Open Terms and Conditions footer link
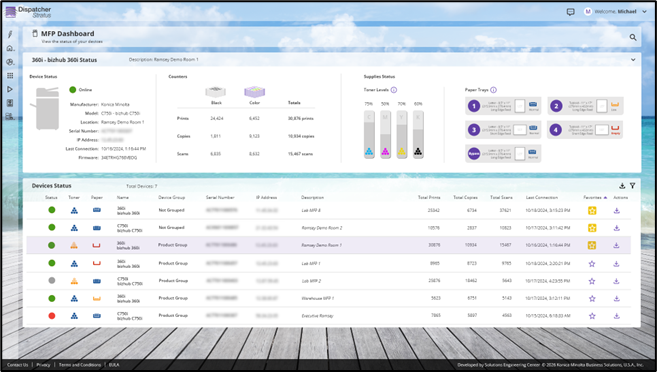 tap(80, 365)
